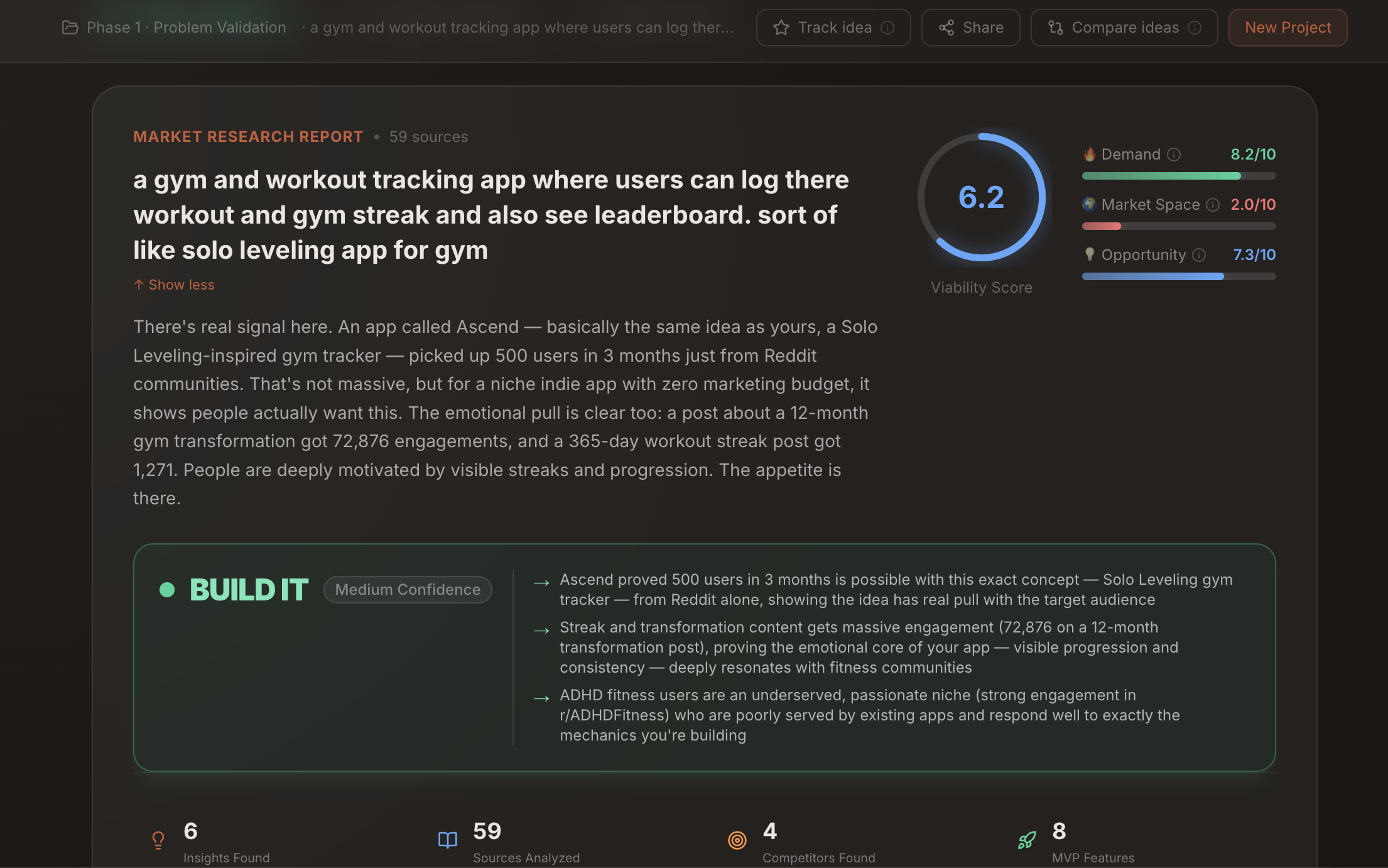Click the globe icon beside Market Space

tap(1090, 204)
